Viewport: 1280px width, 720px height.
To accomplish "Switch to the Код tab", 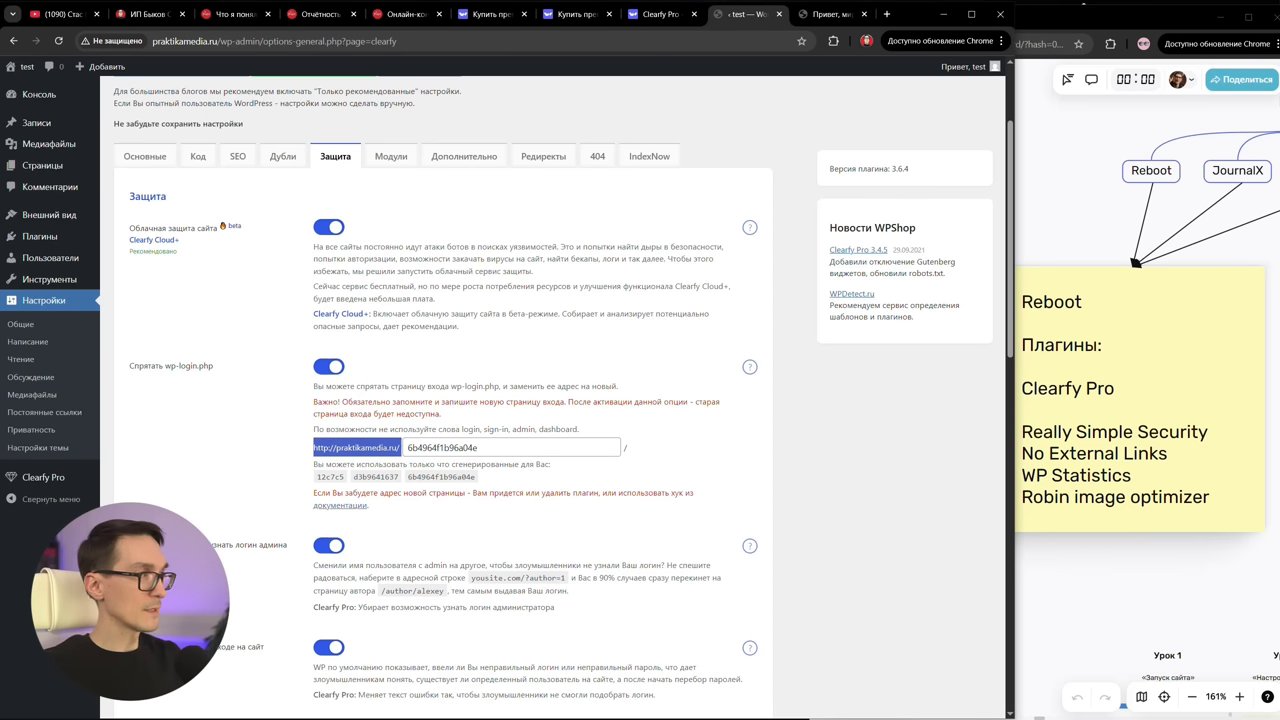I will pos(198,156).
